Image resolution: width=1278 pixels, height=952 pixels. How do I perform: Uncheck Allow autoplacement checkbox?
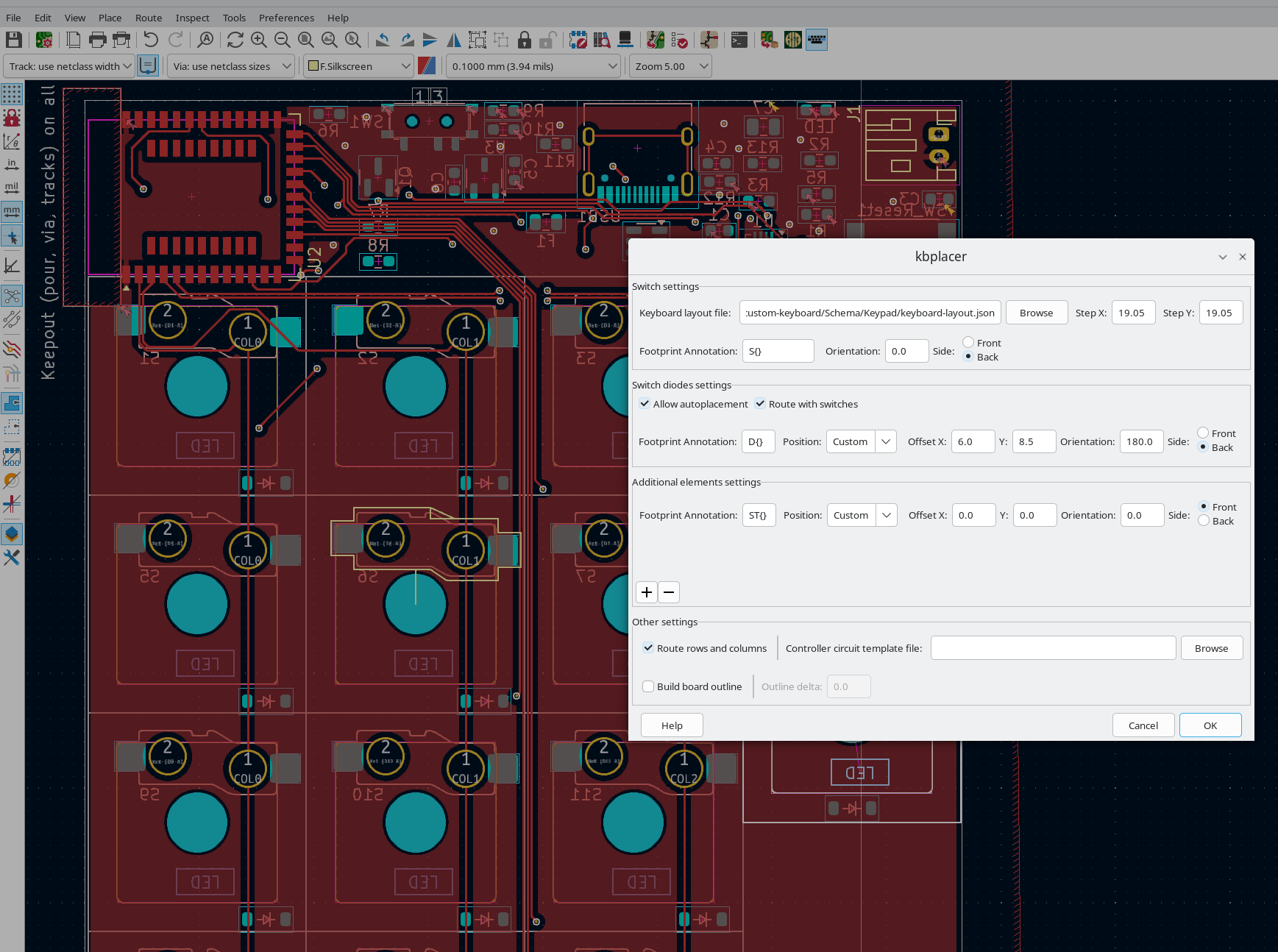coord(645,404)
